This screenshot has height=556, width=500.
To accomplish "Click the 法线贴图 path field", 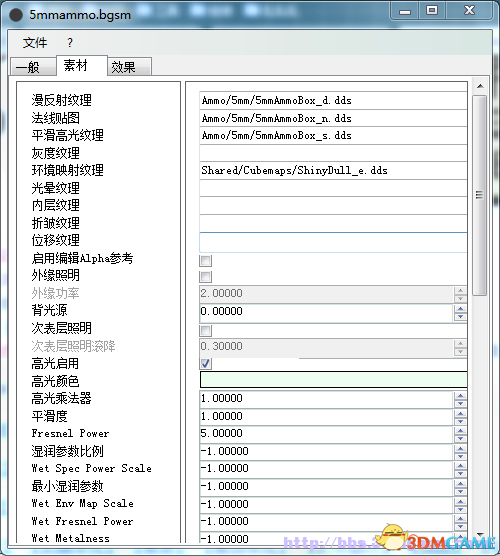I will click(333, 118).
